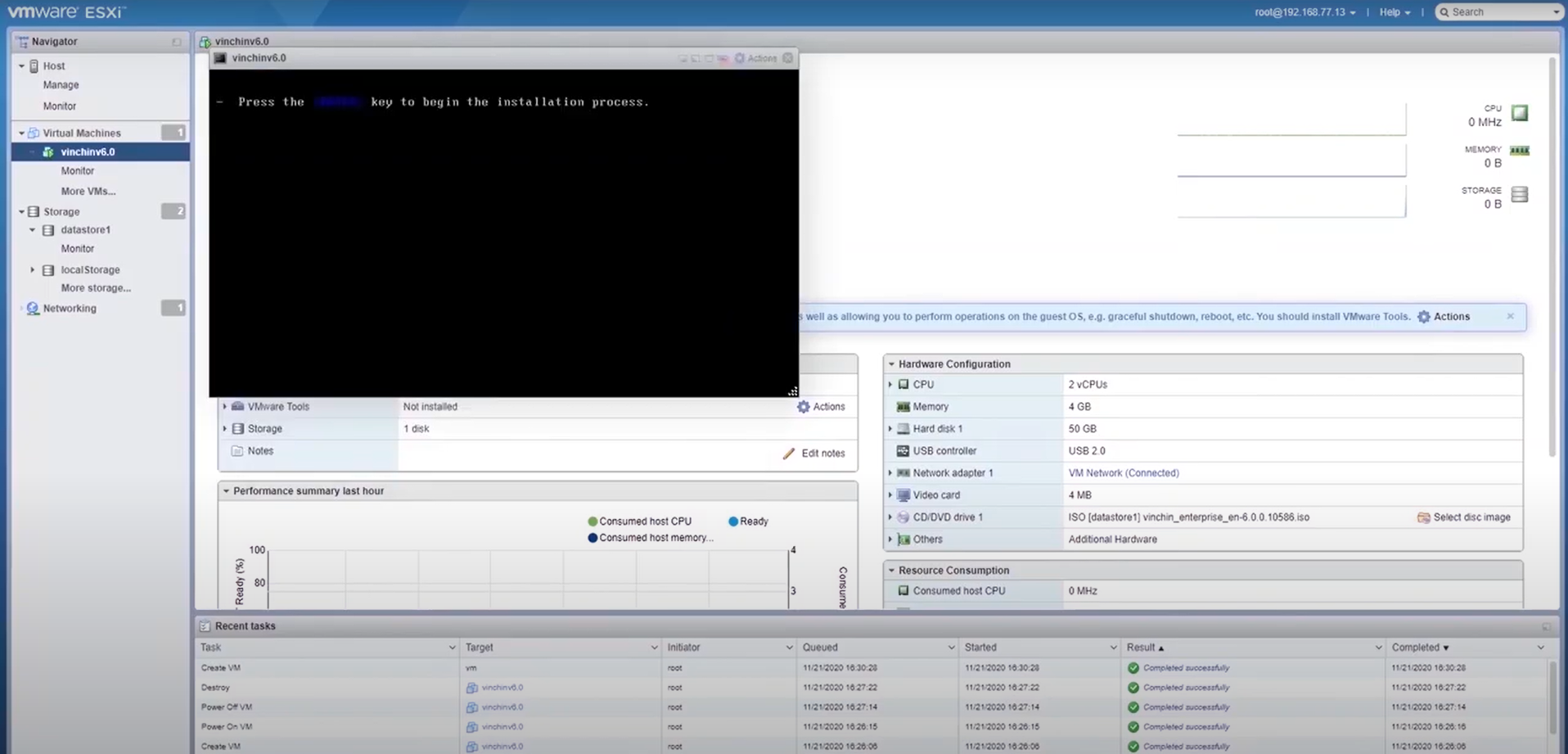Click the Host server icon
Screen dimensions: 1568x754
pyautogui.click(x=34, y=65)
